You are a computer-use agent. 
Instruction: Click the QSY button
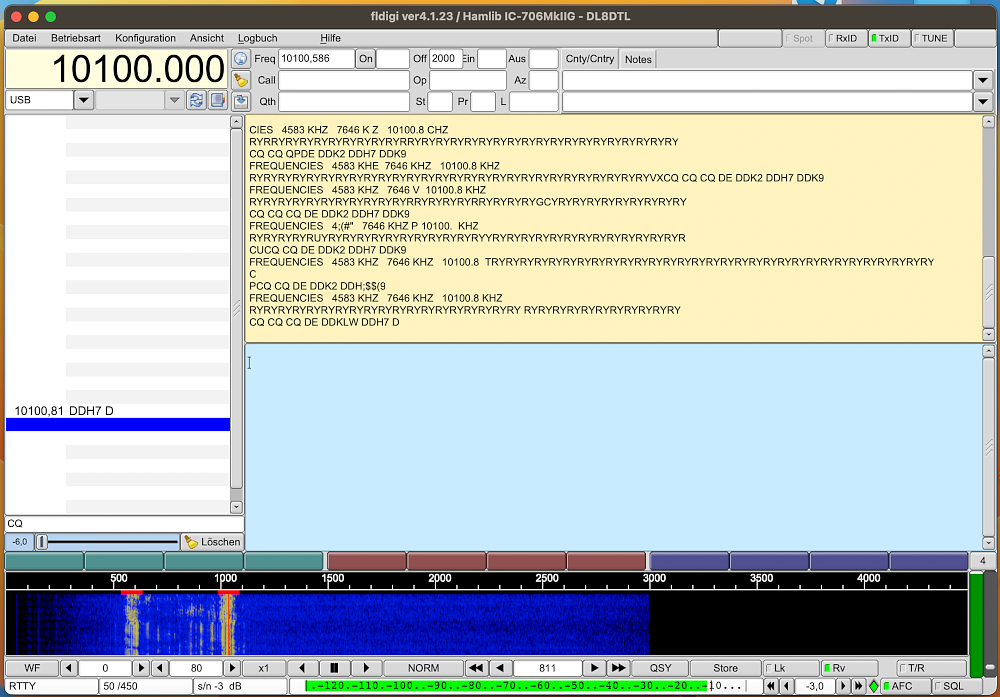click(x=660, y=668)
